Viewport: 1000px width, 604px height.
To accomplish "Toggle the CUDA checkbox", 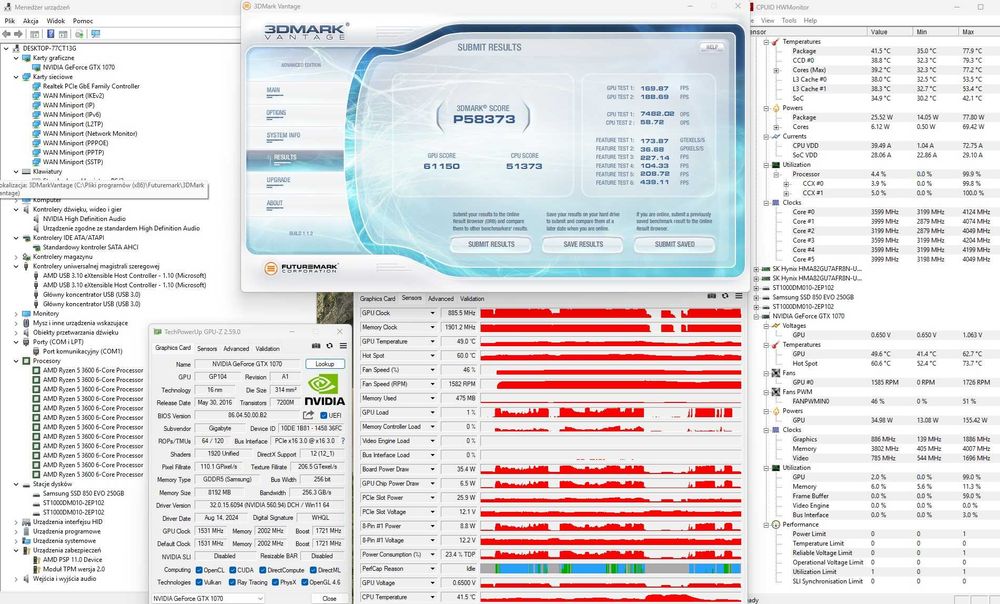I will point(233,570).
